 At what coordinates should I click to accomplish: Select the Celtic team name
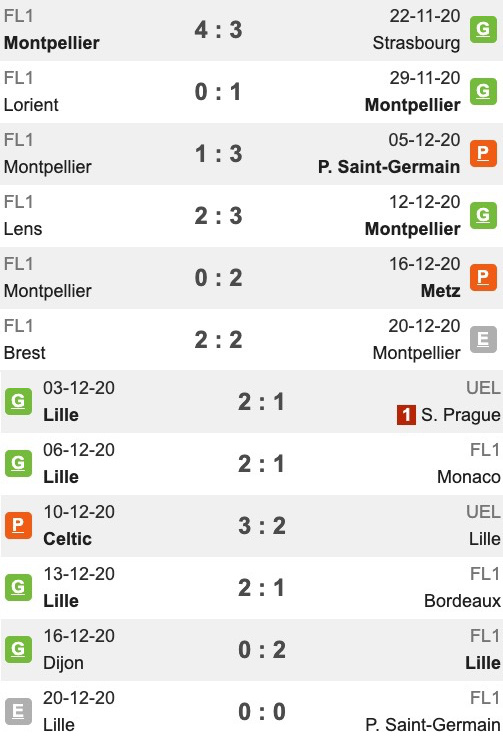pos(67,538)
